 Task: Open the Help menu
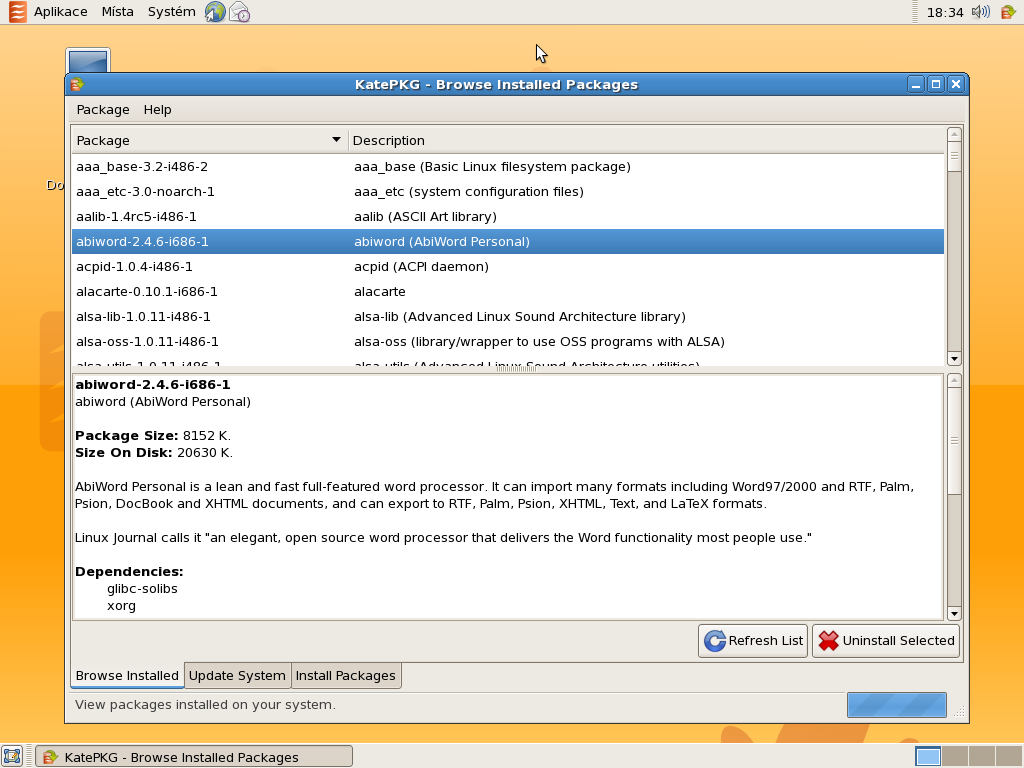point(157,110)
